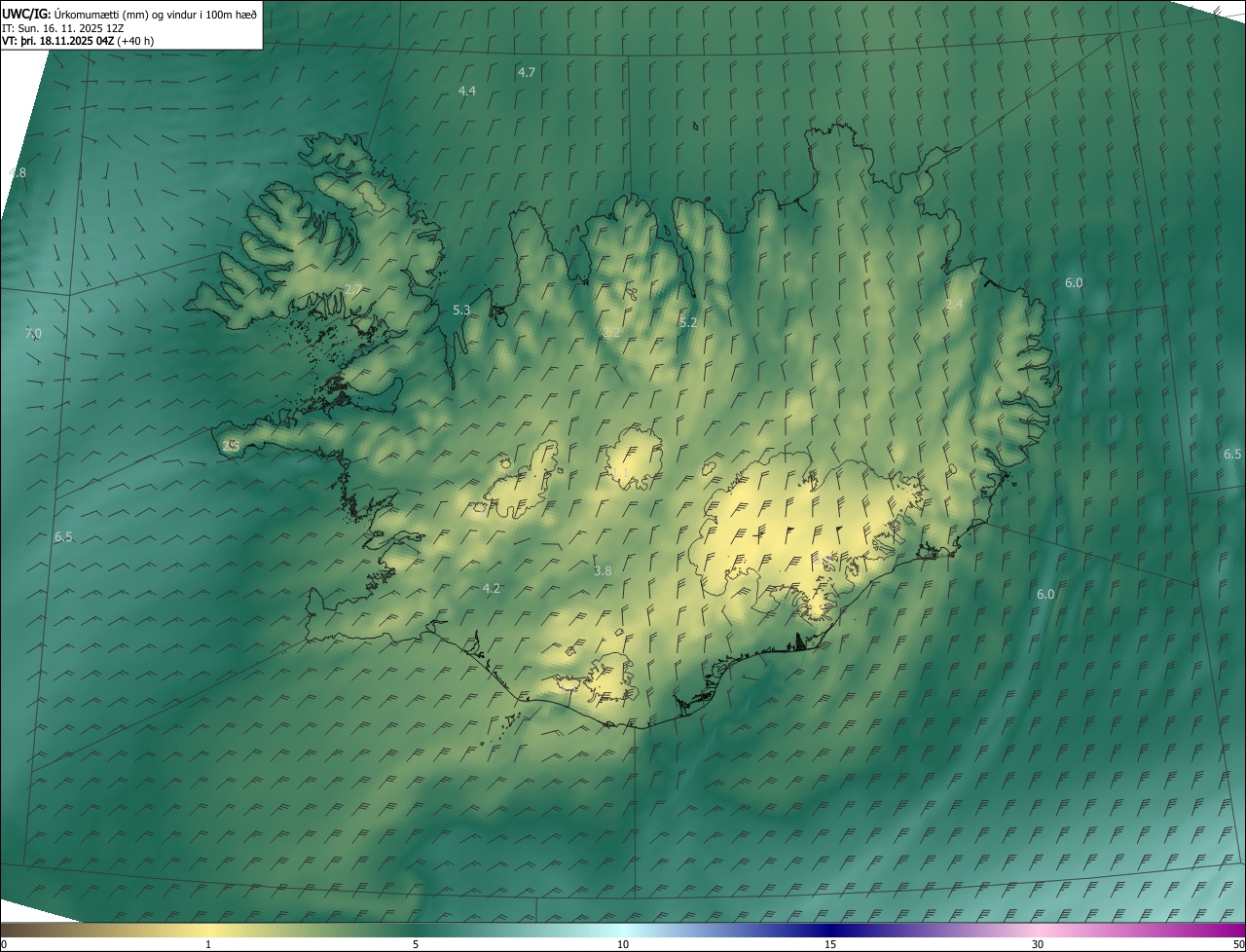Click the '30' tick label on the colour scale
Screen dimensions: 1246x952
tap(1038, 944)
